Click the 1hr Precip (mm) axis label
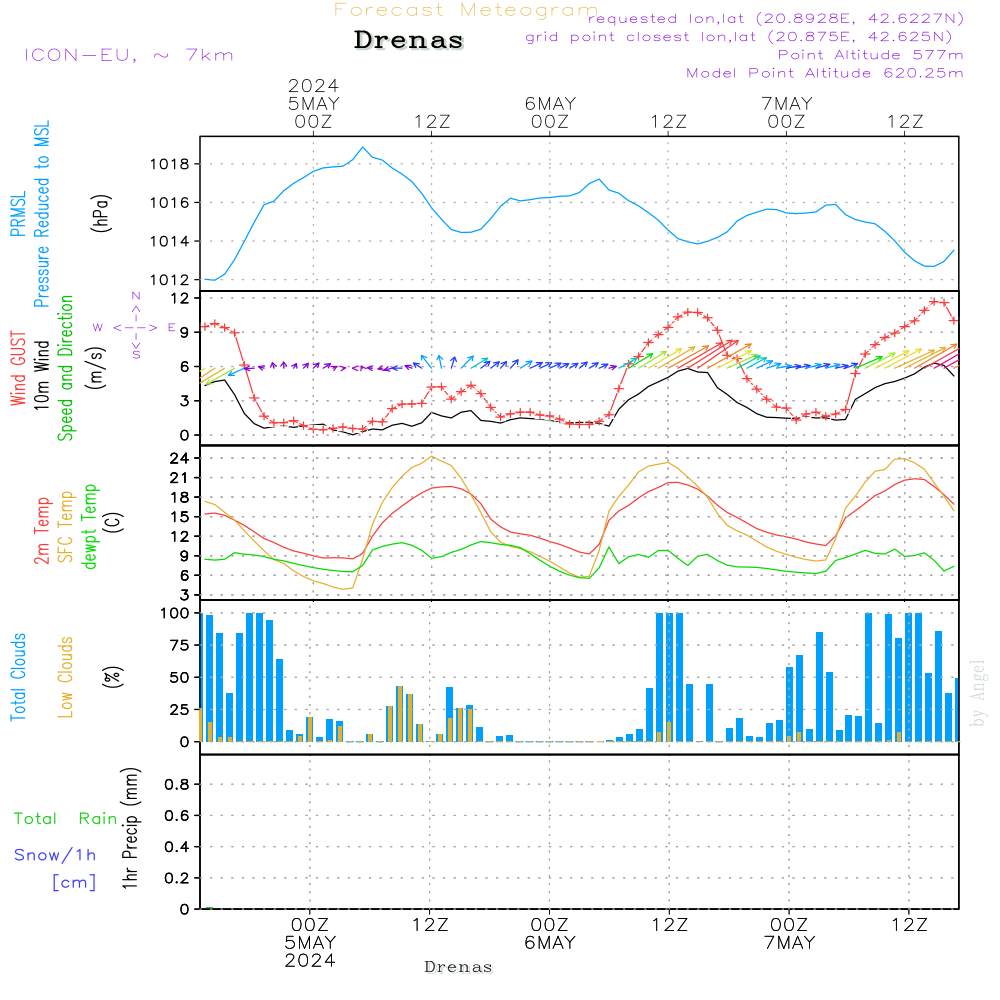The image size is (1000, 1000). pos(130,828)
